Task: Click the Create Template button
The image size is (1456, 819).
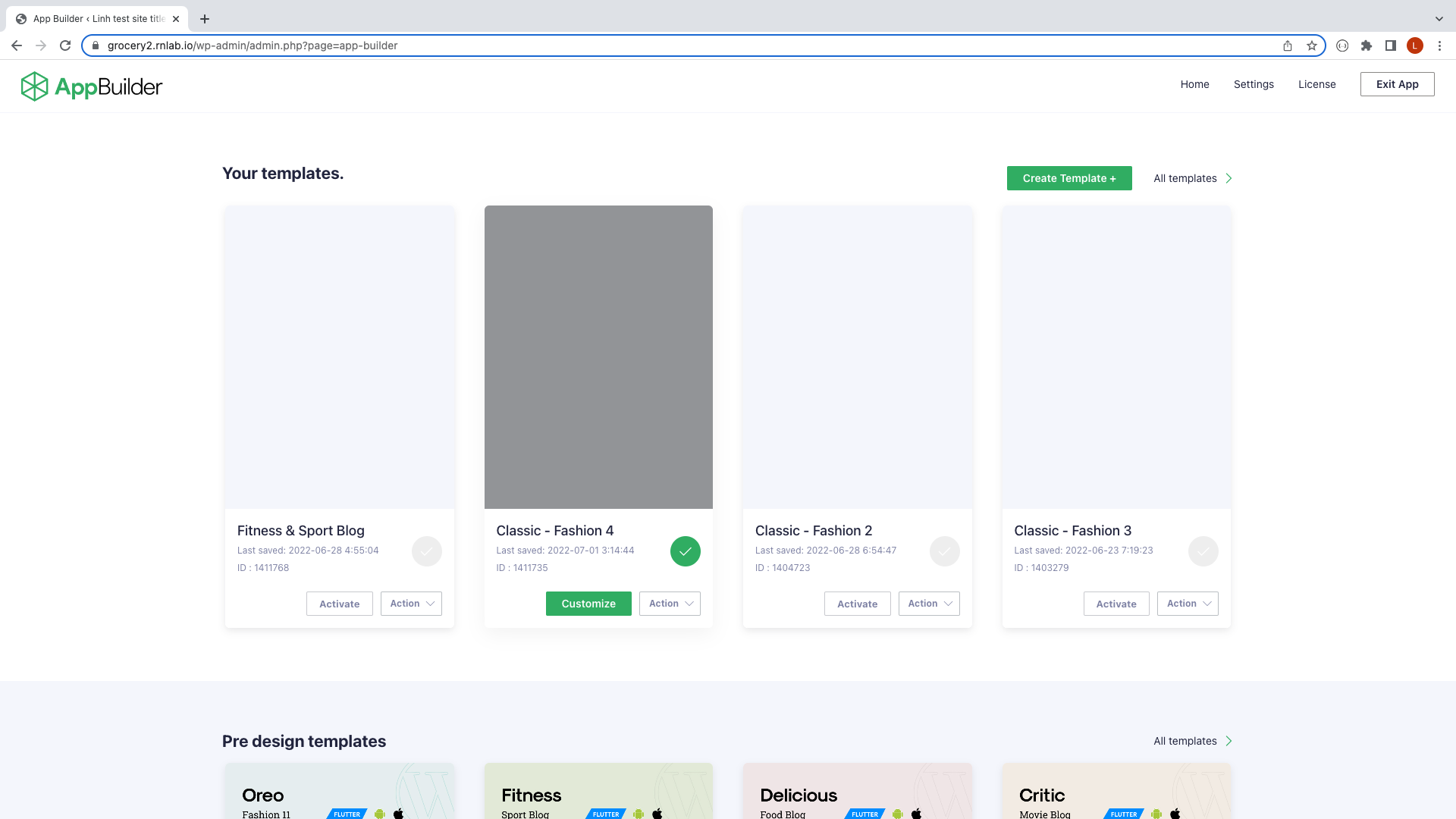Action: tap(1069, 178)
